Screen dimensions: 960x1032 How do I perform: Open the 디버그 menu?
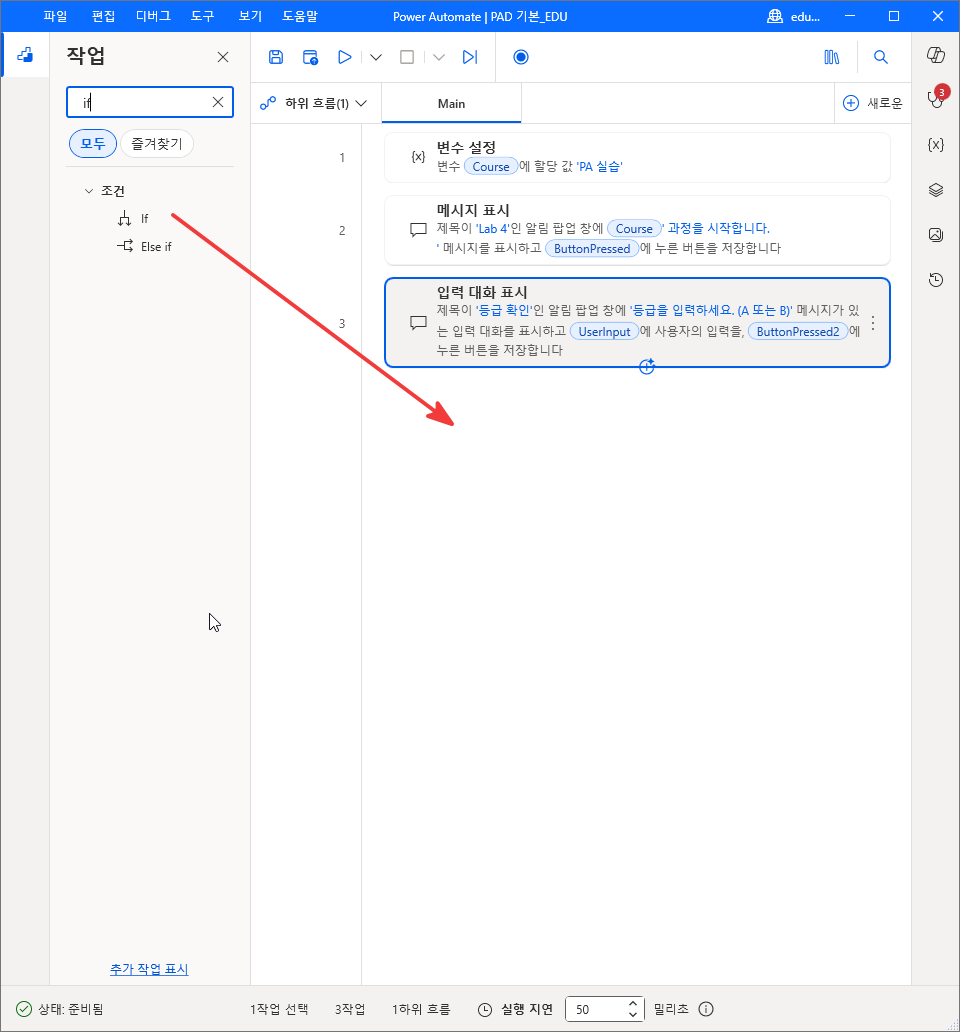[153, 16]
